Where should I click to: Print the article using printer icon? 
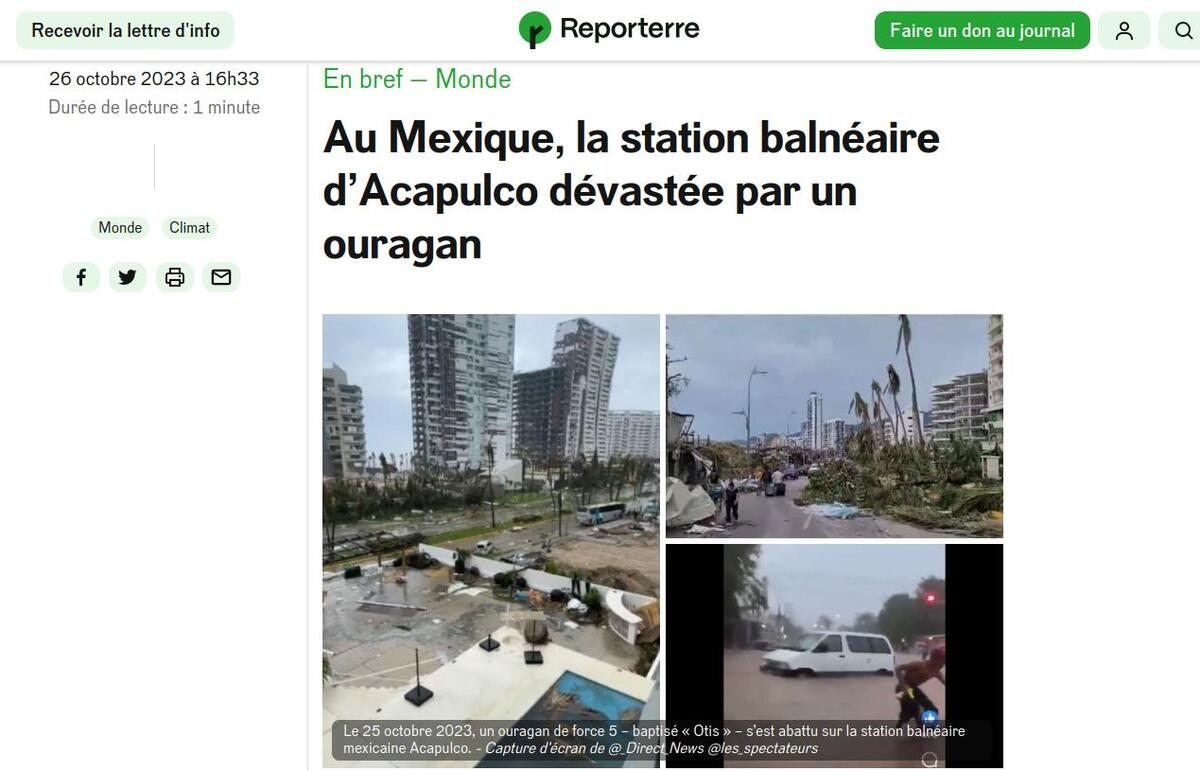click(175, 277)
